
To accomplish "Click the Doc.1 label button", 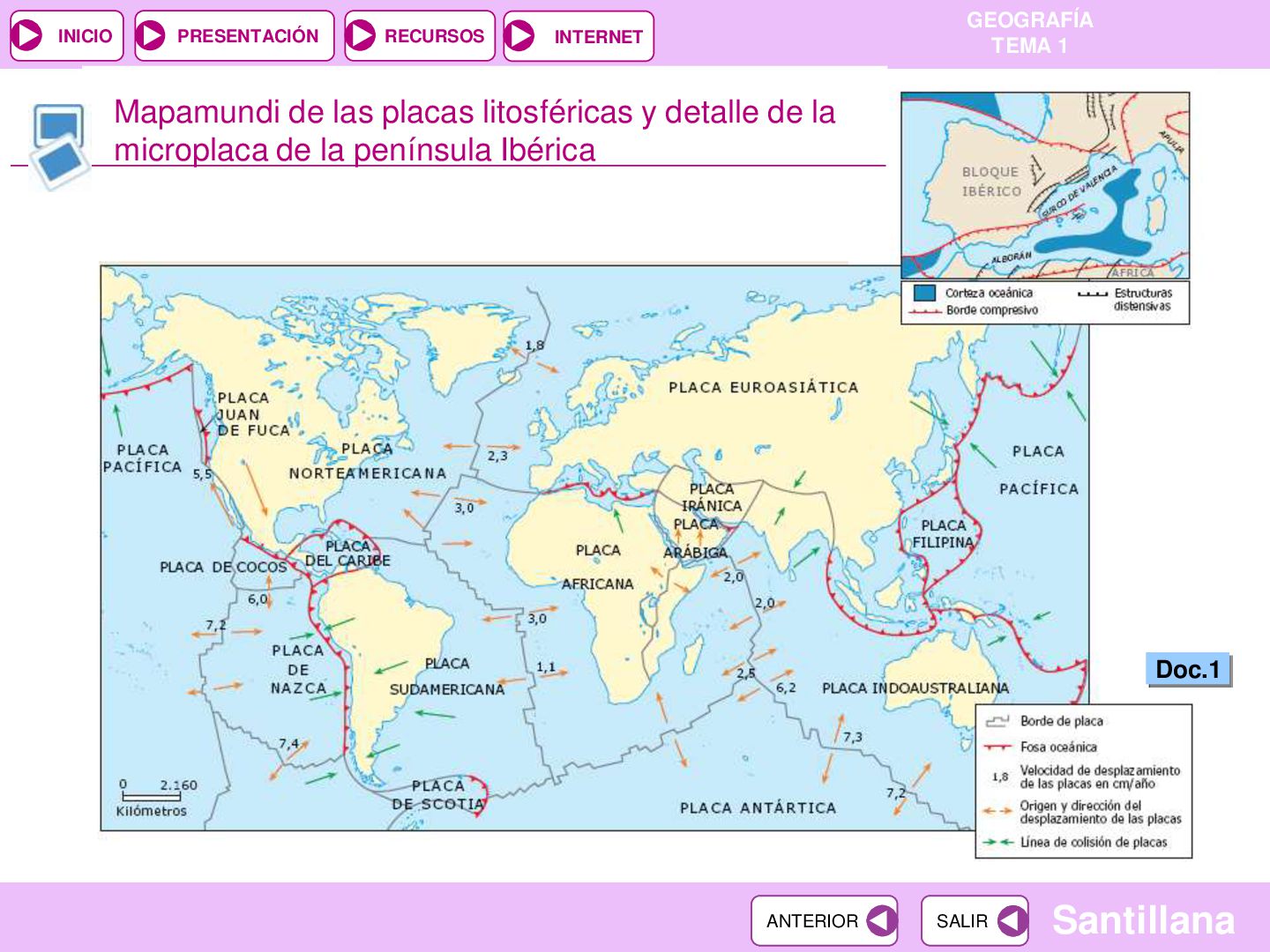I will [x=1188, y=670].
